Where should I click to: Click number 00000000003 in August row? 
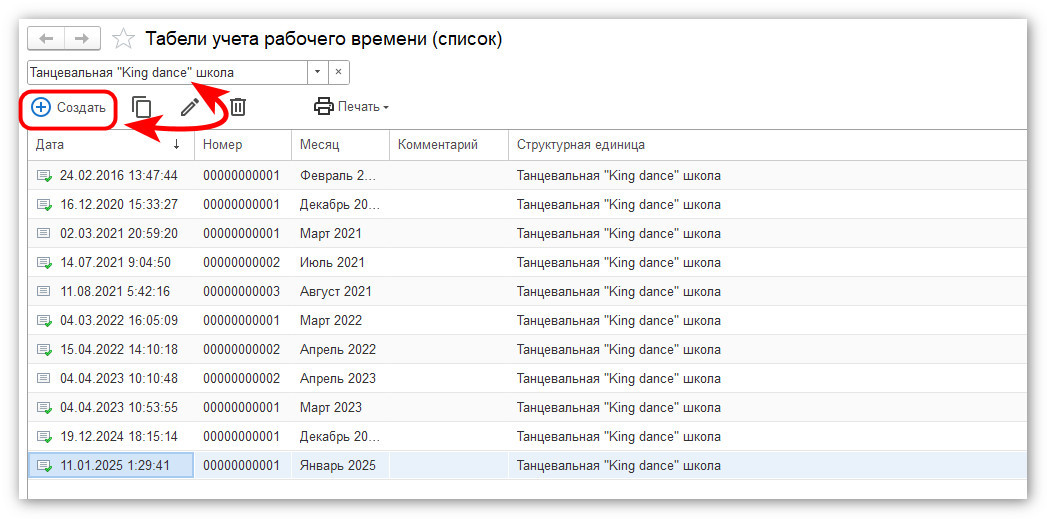242,291
